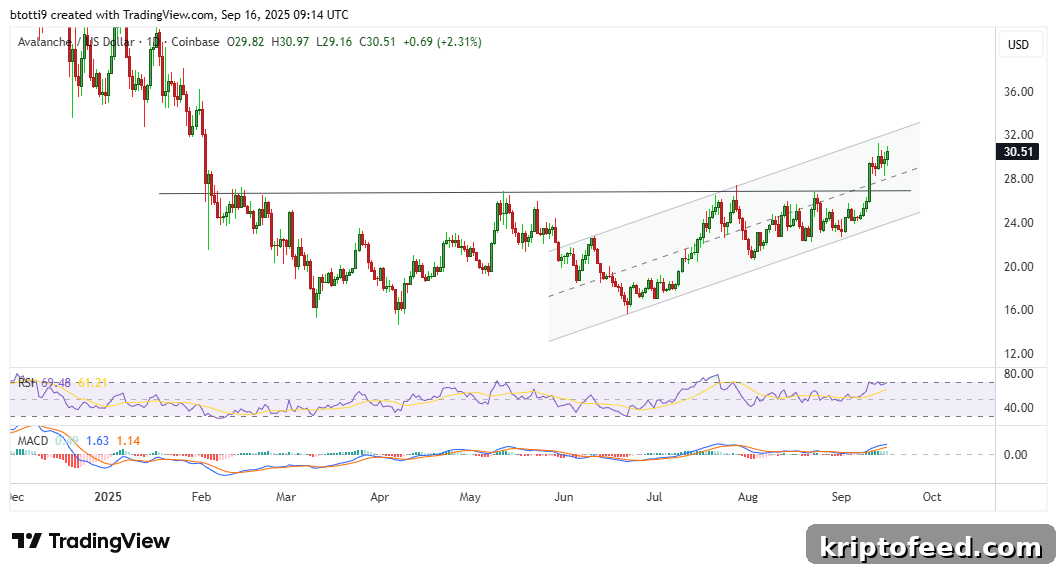
Task: Click the +0.69 (+2.31%) change value
Action: [x=442, y=42]
